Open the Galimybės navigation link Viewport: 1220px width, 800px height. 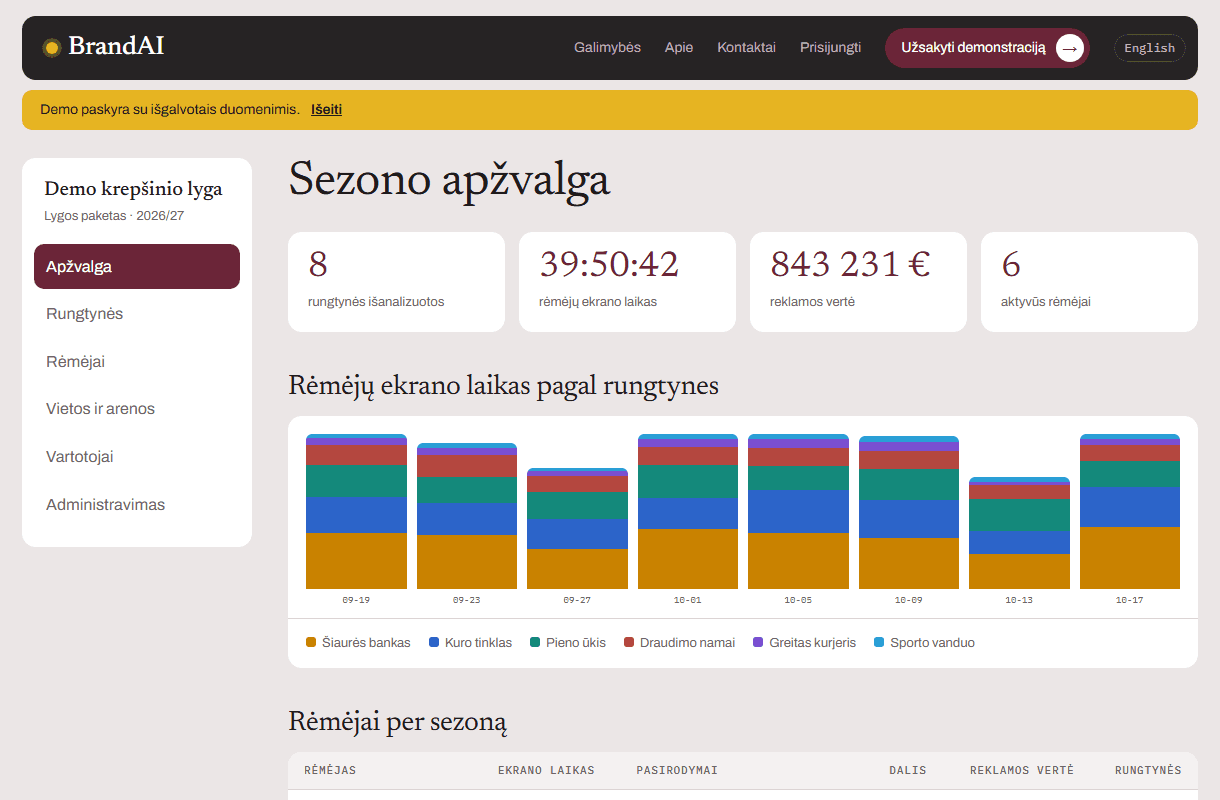[607, 47]
